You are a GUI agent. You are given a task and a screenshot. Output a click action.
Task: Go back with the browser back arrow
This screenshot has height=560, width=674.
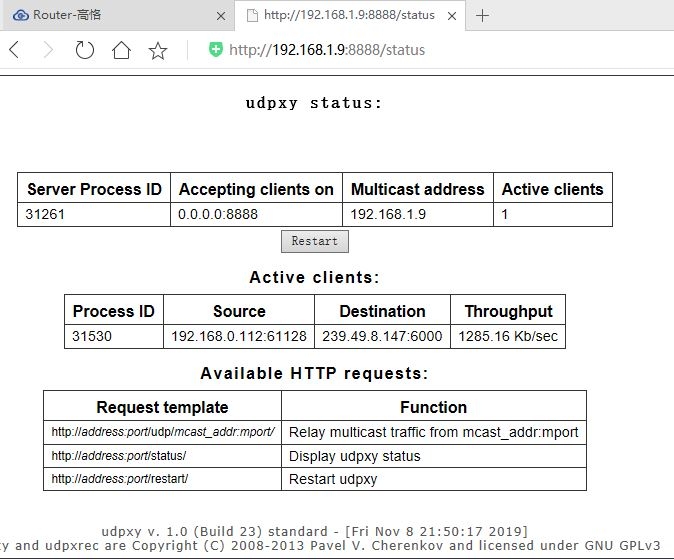coord(14,50)
